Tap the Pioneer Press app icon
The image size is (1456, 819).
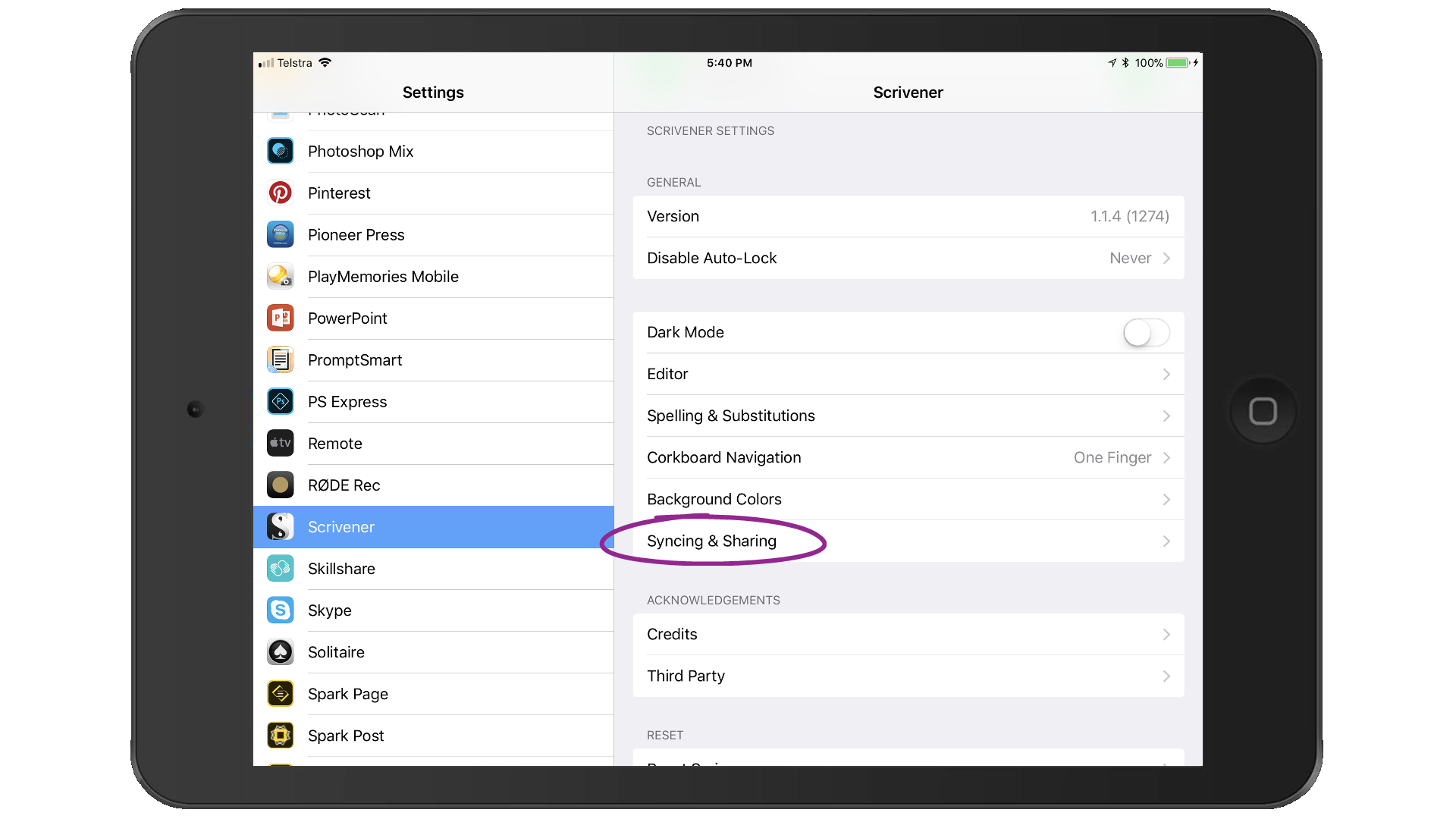[281, 234]
